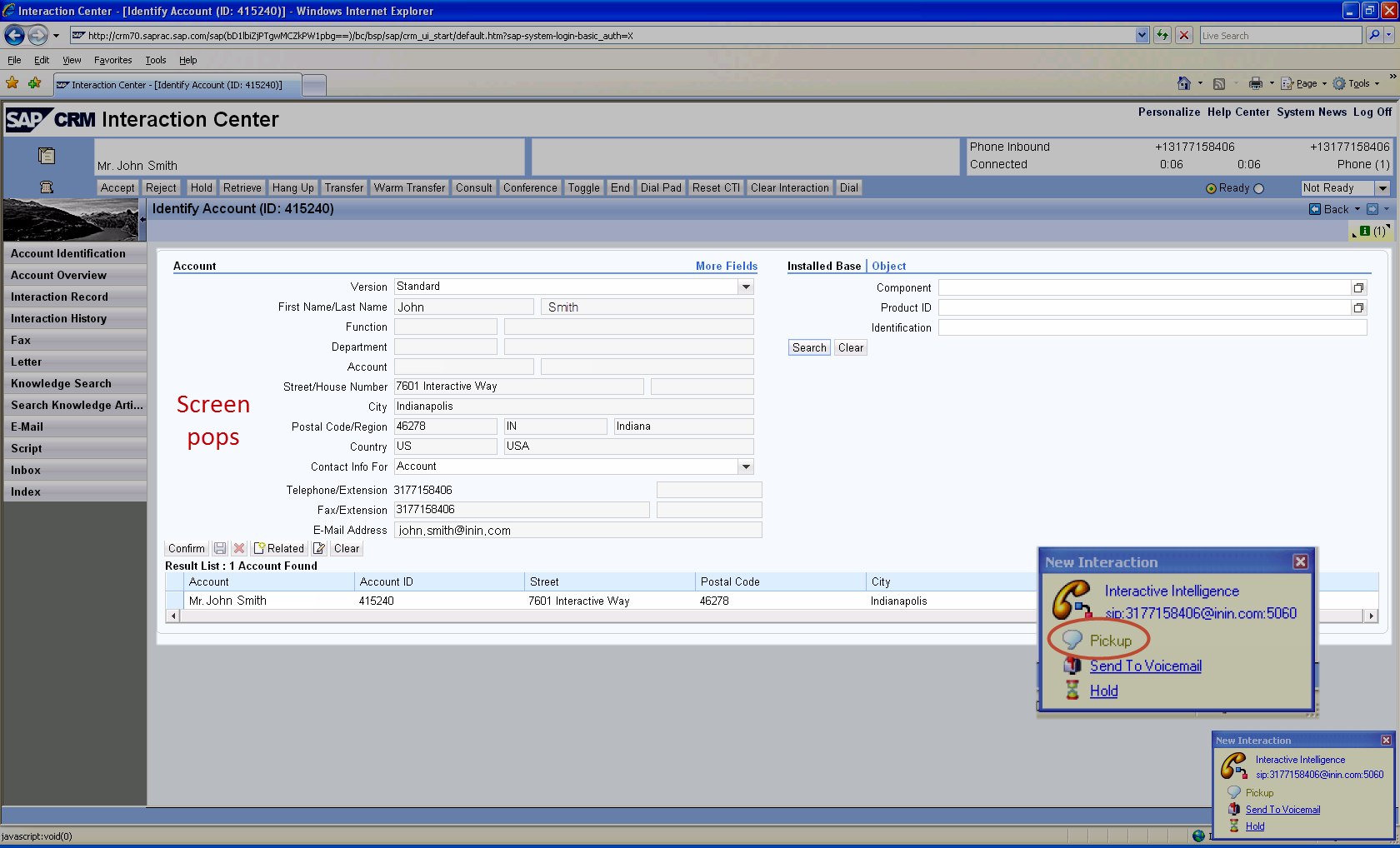Switch to the Object tab
This screenshot has width=1400, height=848.
tap(887, 266)
